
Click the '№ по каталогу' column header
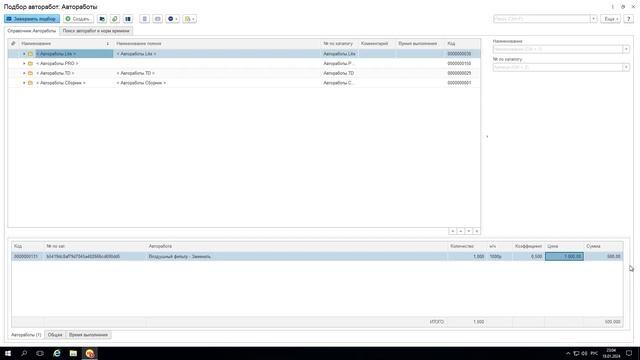[x=339, y=44]
